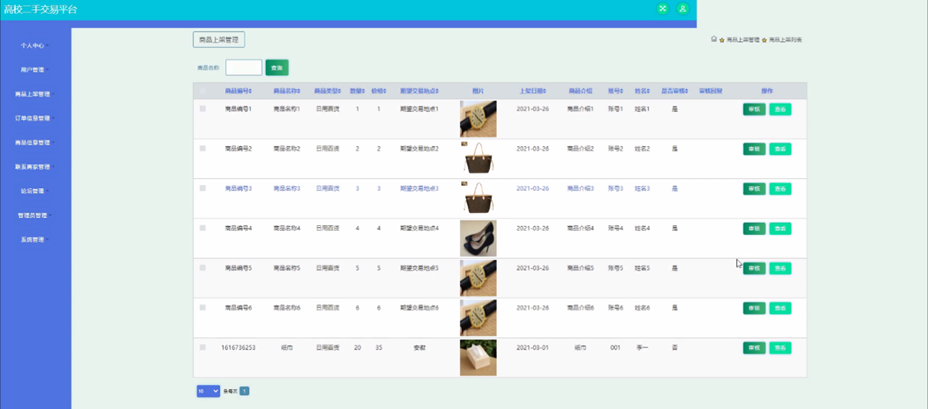Check the box for 商品编号3 row
The image size is (928, 409).
click(x=203, y=188)
